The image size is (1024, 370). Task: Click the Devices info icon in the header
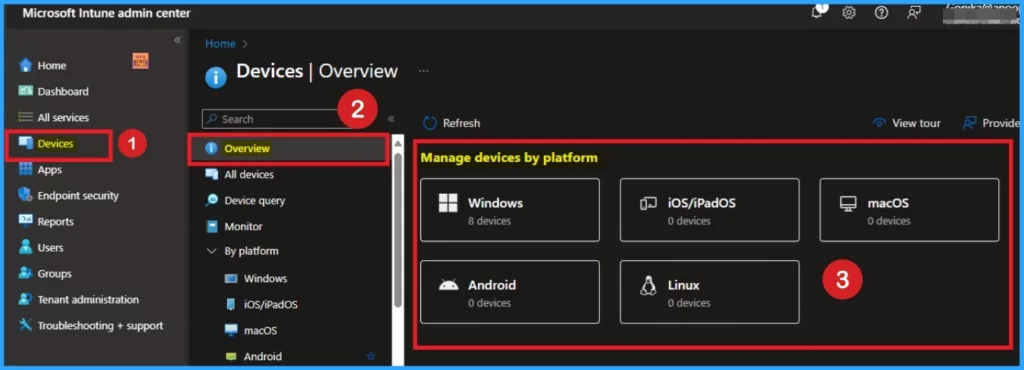point(216,78)
